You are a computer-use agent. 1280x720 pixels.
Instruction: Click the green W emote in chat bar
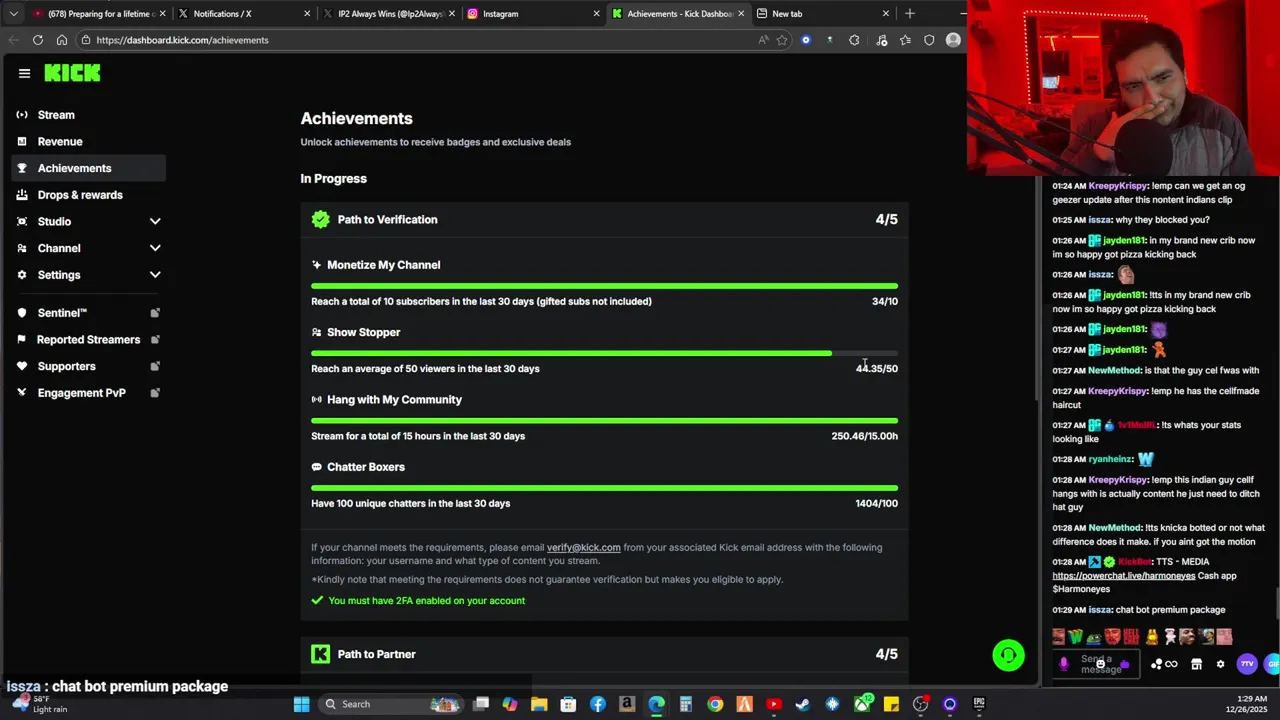click(1076, 637)
